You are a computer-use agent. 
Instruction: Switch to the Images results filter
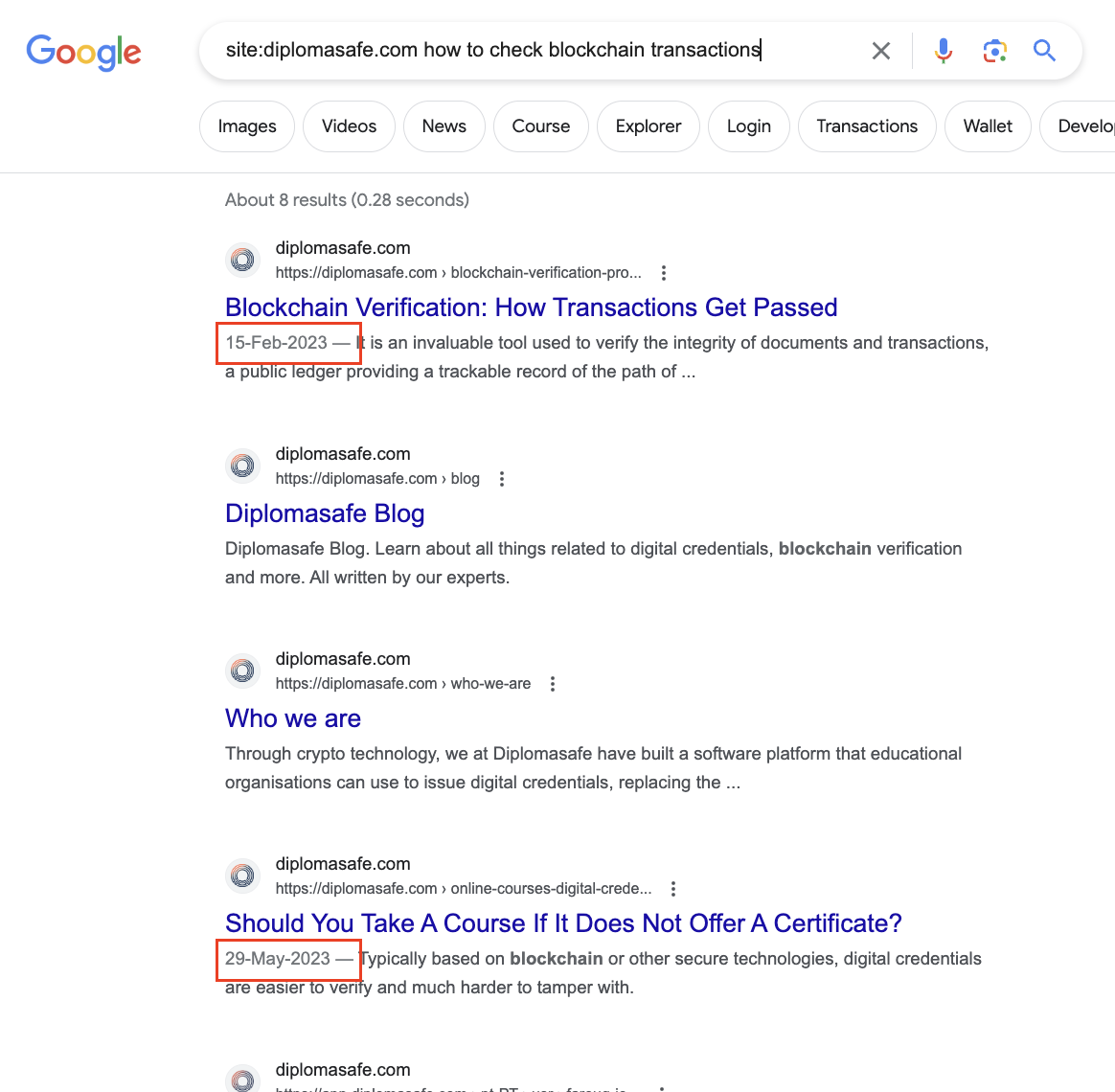[x=246, y=125]
